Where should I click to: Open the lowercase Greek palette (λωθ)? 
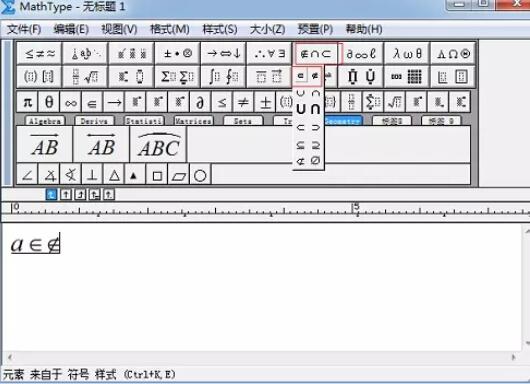point(407,53)
